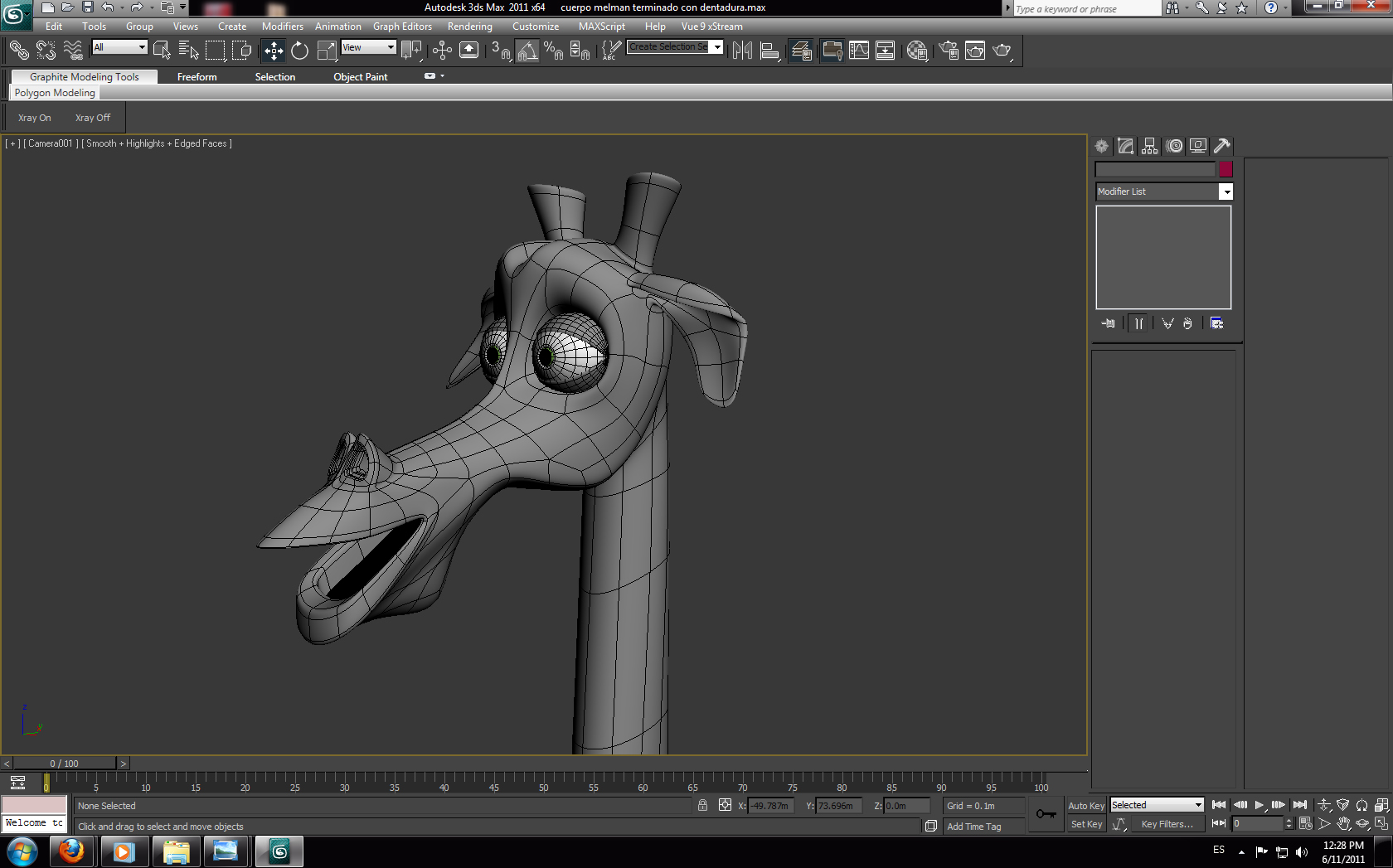The height and width of the screenshot is (868, 1393).
Task: Toggle the selection lock icon
Action: [702, 805]
